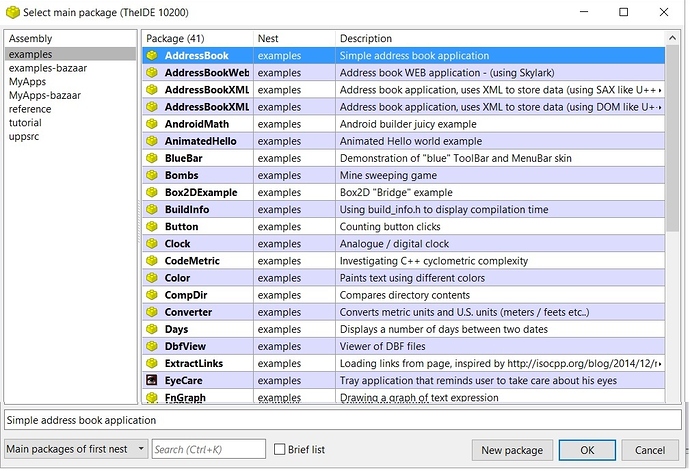Image resolution: width=690 pixels, height=471 pixels.
Task: Enable the Brief list checkbox
Action: pos(279,449)
